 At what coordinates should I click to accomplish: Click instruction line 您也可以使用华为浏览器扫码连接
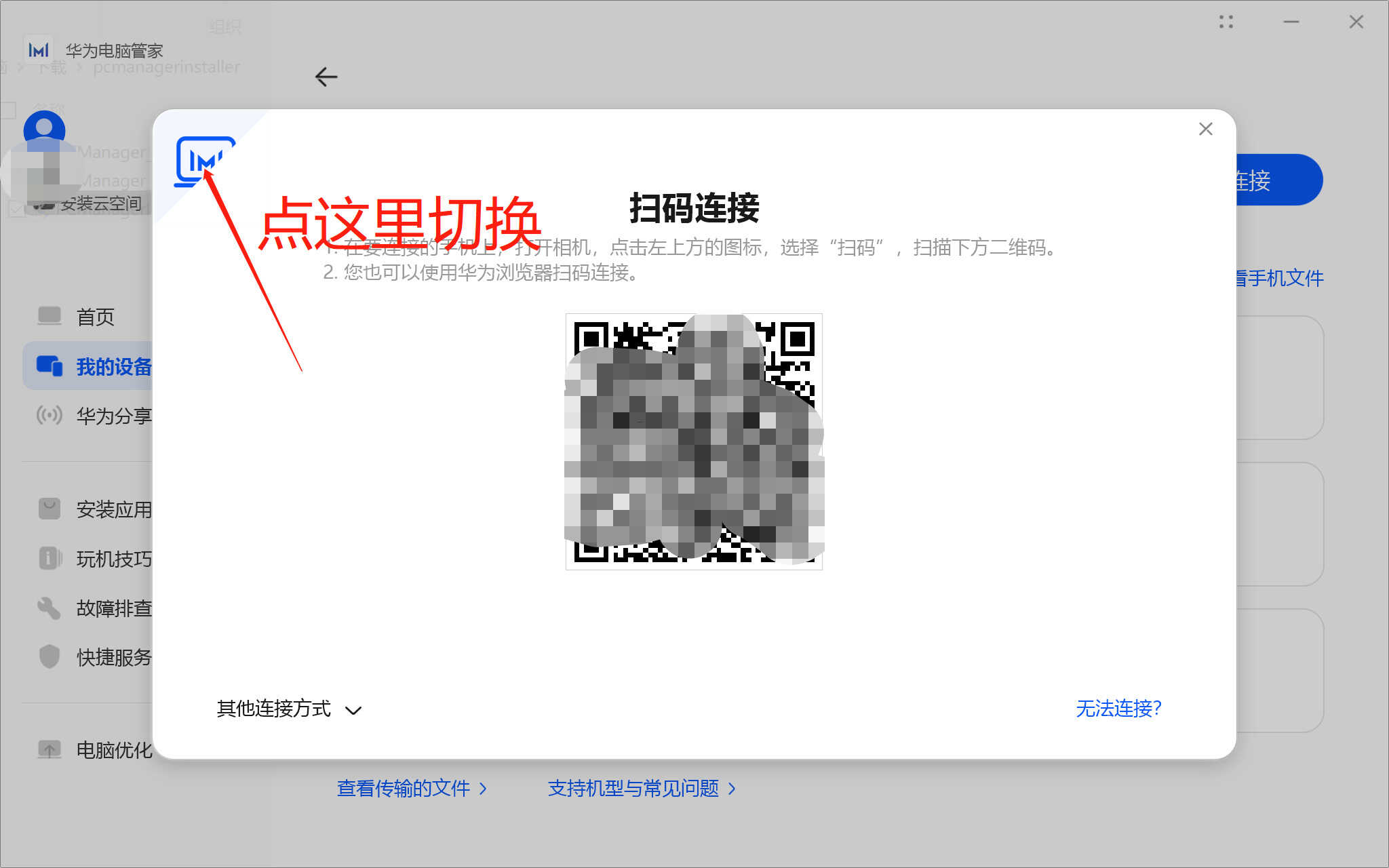click(481, 273)
